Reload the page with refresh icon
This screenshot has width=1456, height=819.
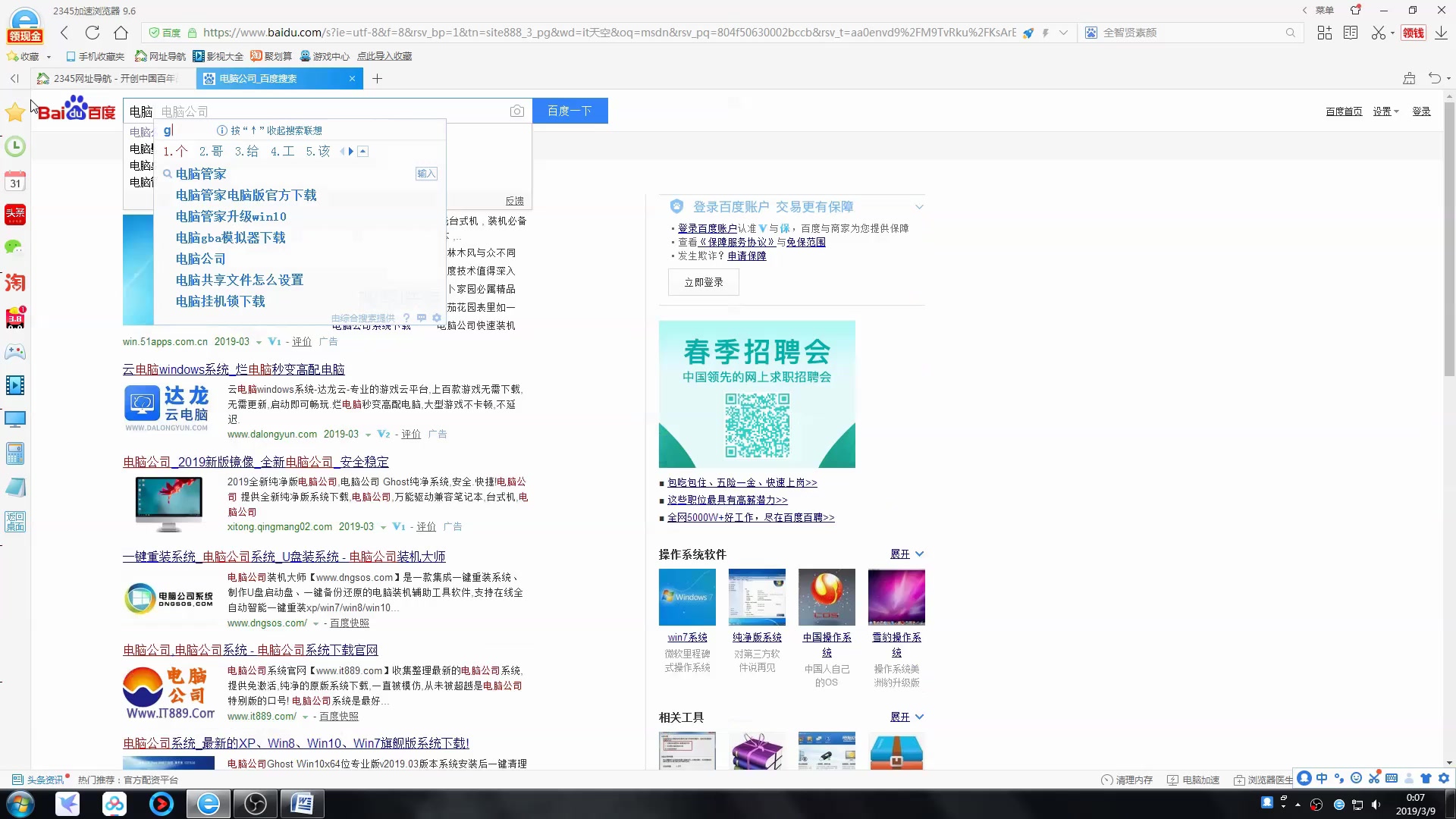pyautogui.click(x=93, y=33)
